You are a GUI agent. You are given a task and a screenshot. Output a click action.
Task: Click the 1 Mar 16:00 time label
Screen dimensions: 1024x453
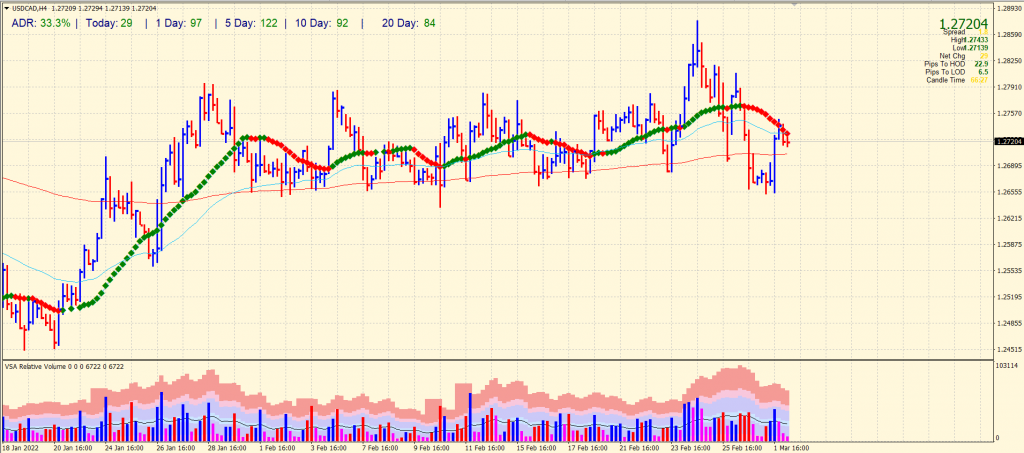pos(791,448)
